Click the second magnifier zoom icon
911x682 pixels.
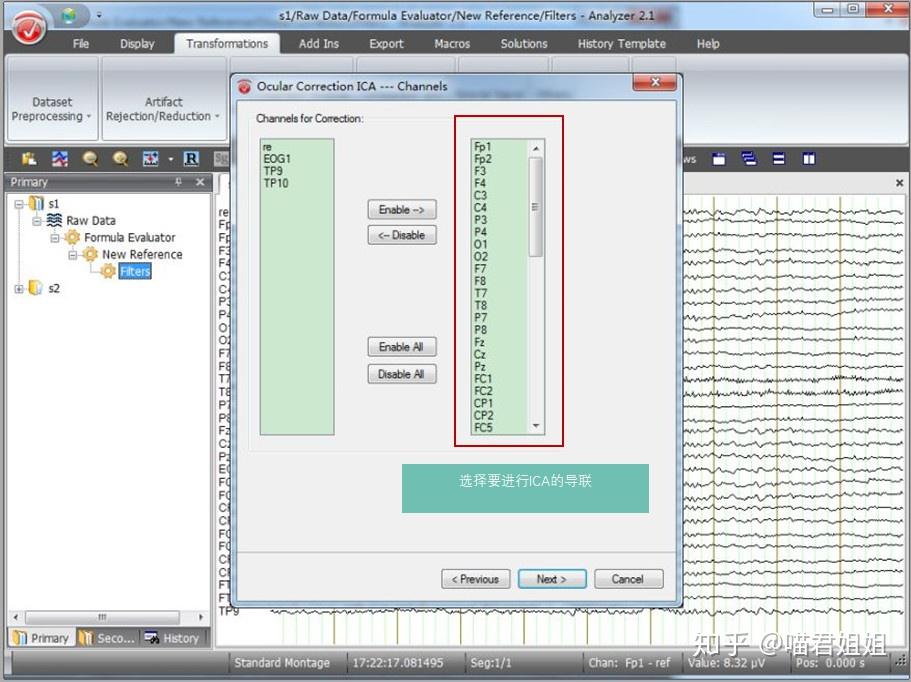pyautogui.click(x=120, y=159)
